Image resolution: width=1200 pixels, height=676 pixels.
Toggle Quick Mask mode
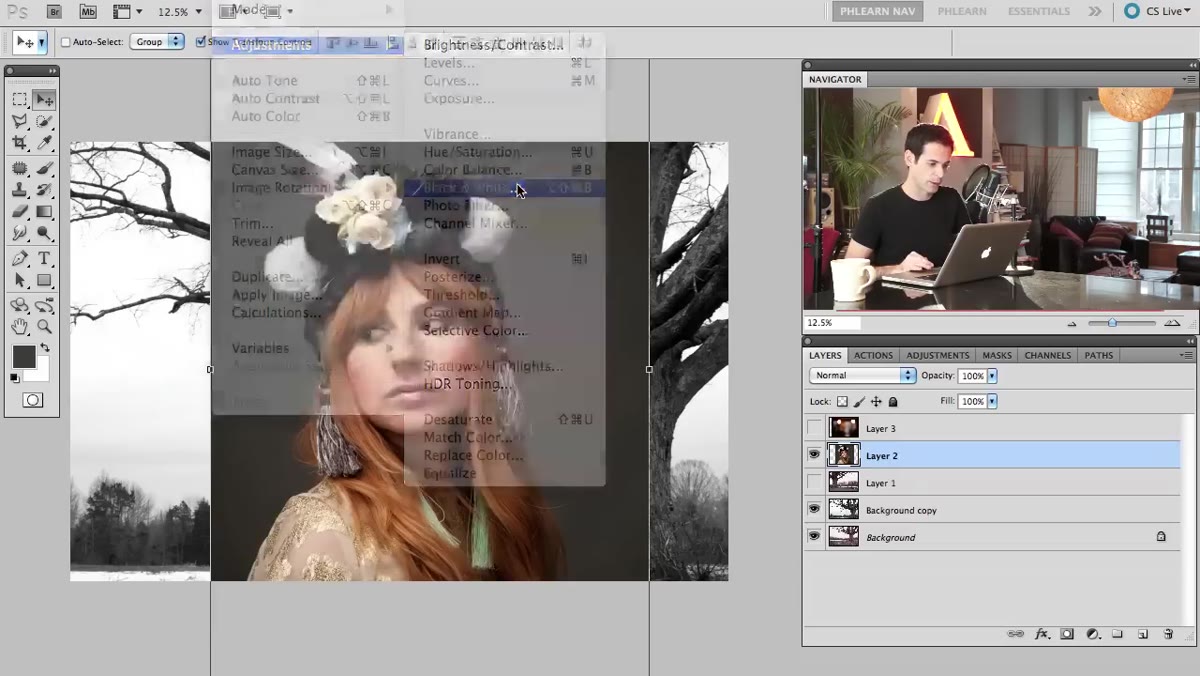coord(32,400)
